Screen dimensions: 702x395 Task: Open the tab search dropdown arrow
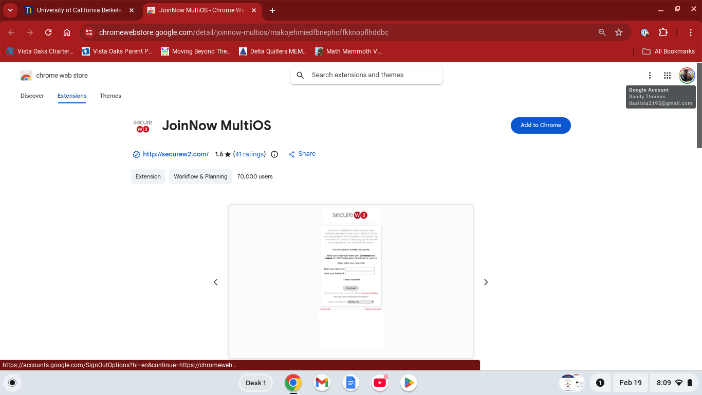click(x=10, y=10)
